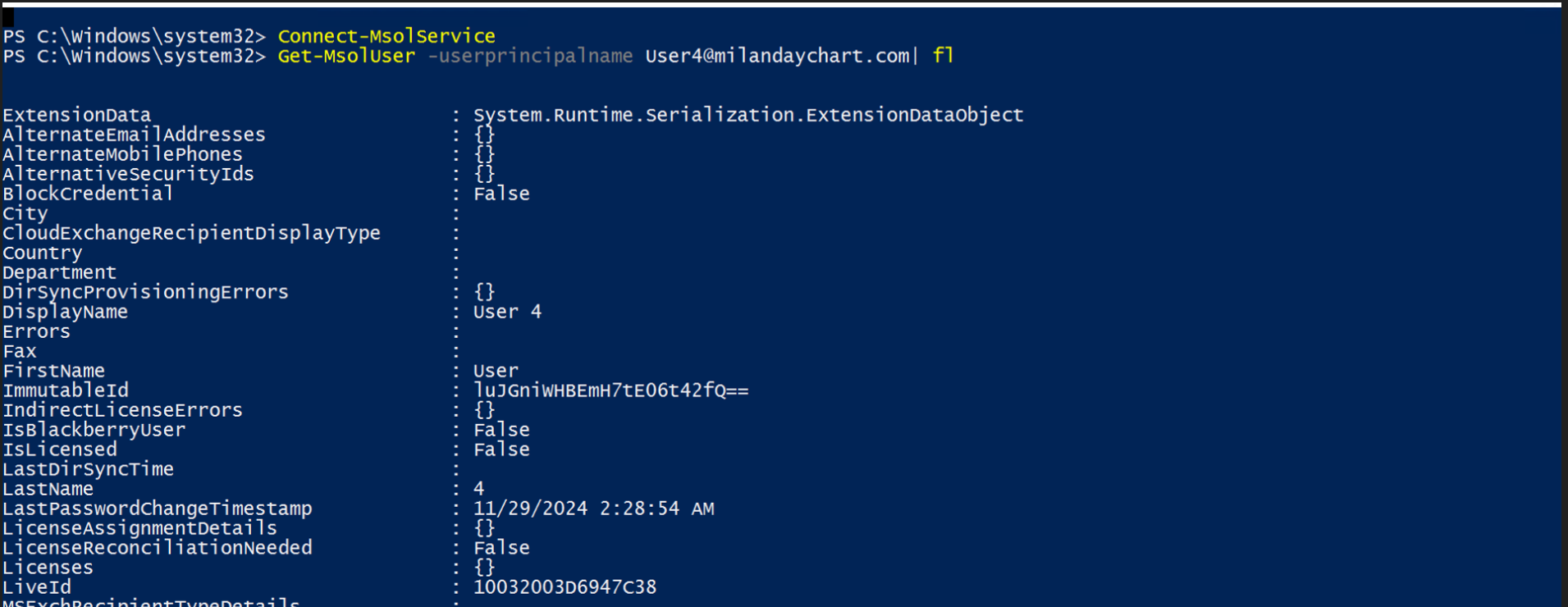Click the FirstName value User
The image size is (1568, 607).
496,372
